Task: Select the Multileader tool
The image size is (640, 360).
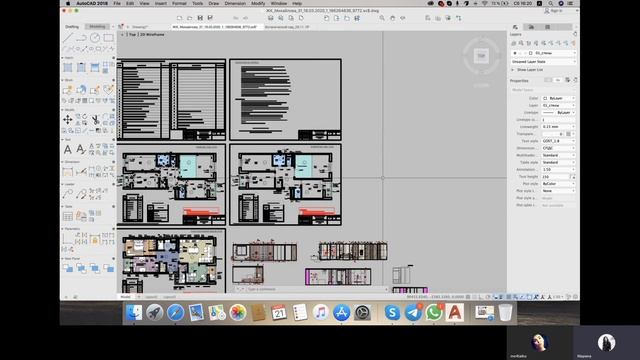Action: pos(68,194)
